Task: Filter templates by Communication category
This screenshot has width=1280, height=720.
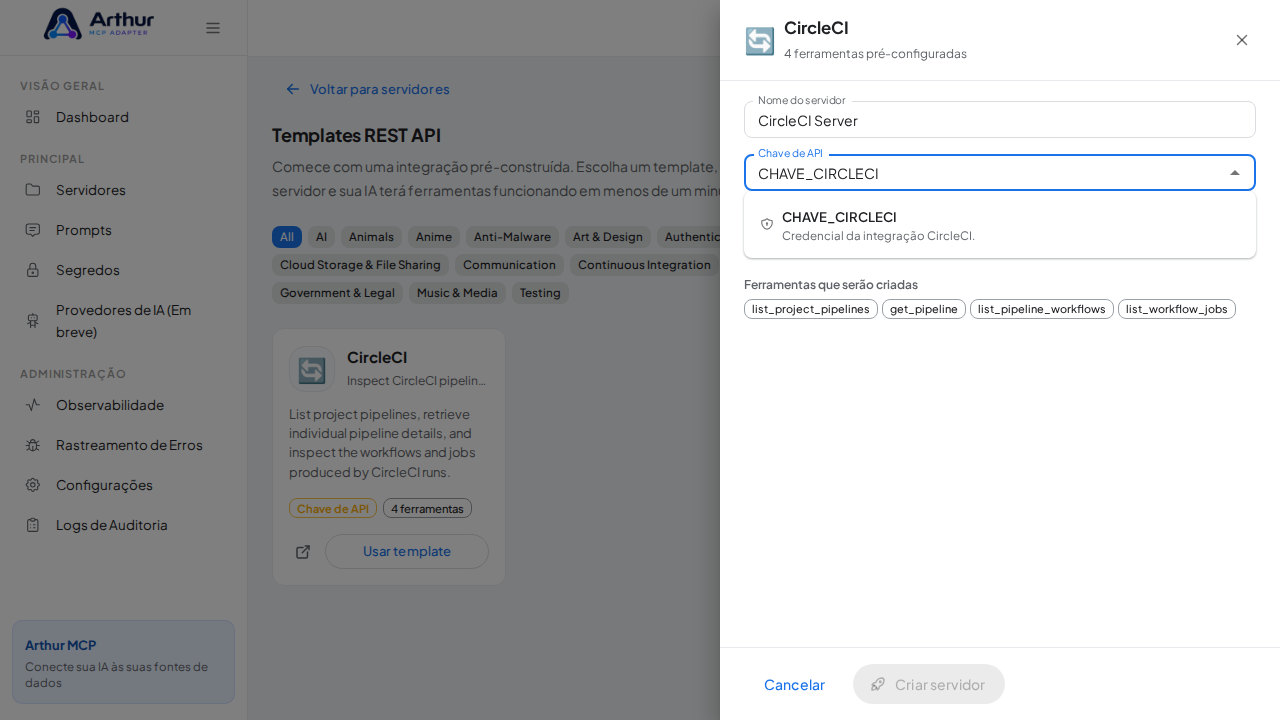Action: 509,265
